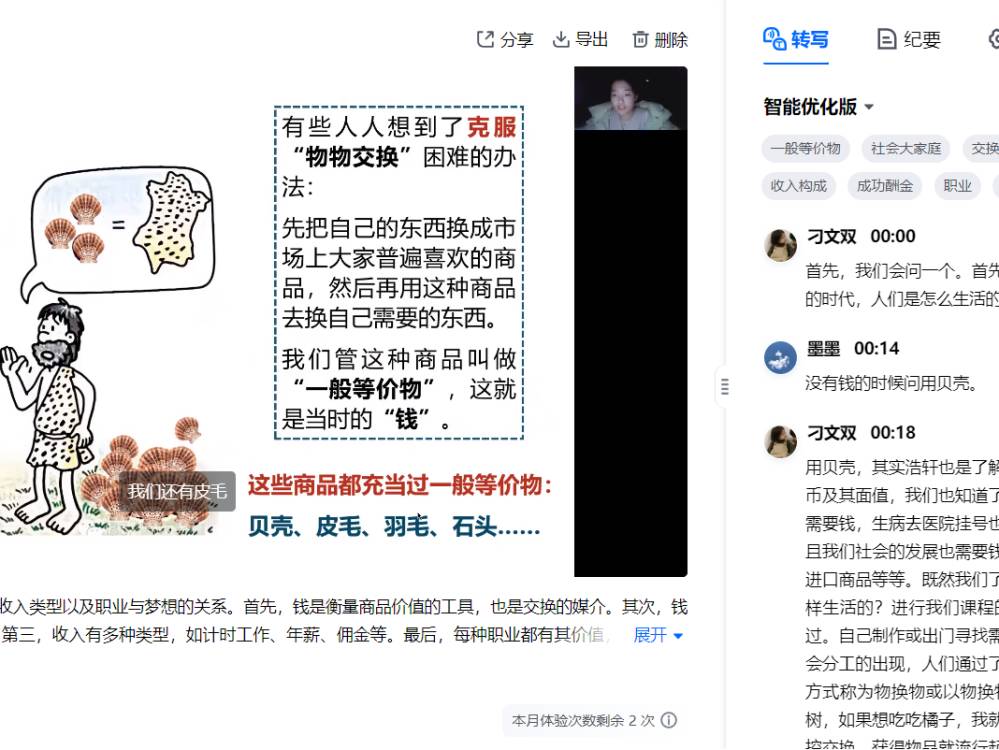Select the 社会大家庭 keyword tag
The image size is (999, 750).
click(x=905, y=148)
